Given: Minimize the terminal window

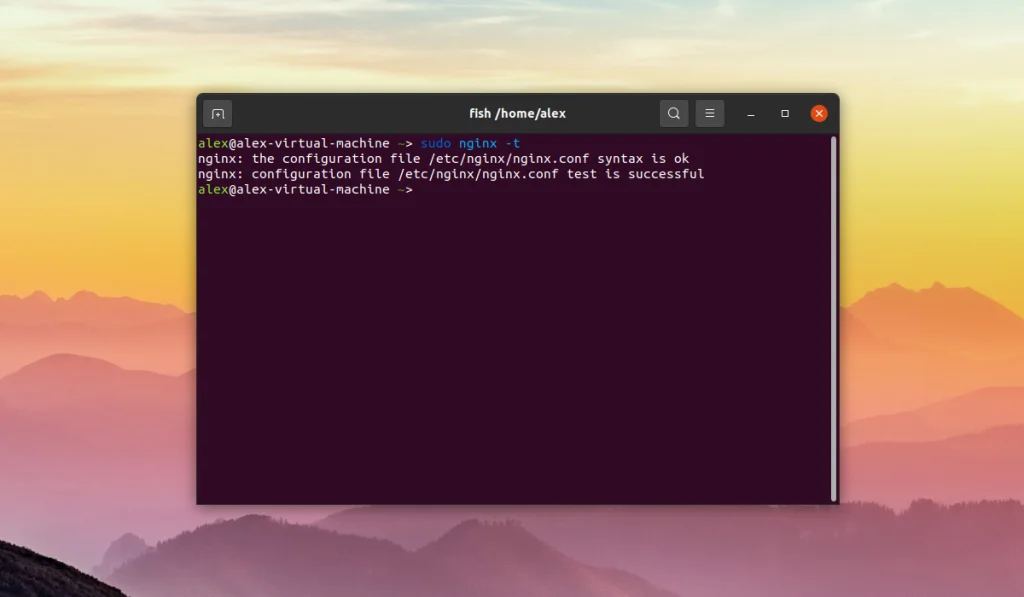Looking at the screenshot, I should (751, 114).
